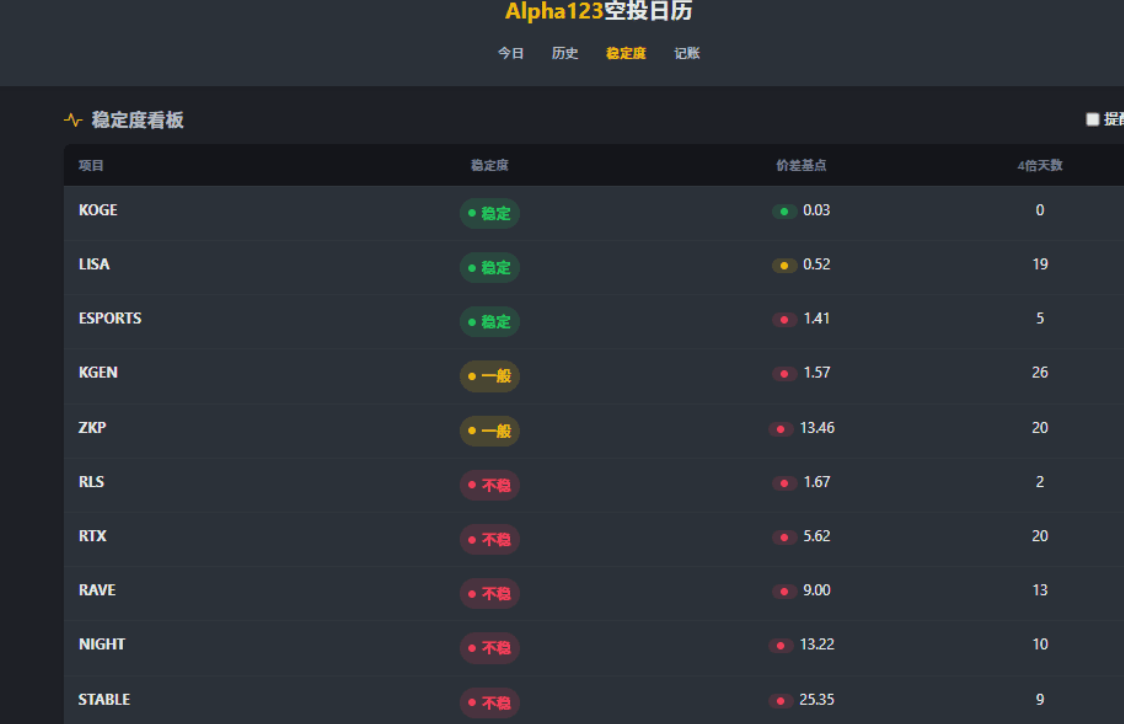Click the Alpha123空投日历 title

tap(598, 12)
